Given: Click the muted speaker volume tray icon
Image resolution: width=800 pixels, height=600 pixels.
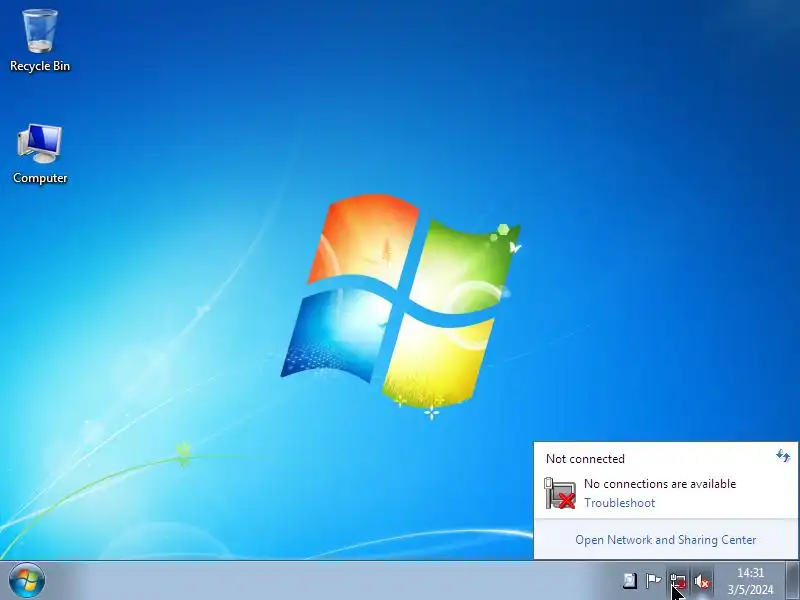Looking at the screenshot, I should point(703,581).
